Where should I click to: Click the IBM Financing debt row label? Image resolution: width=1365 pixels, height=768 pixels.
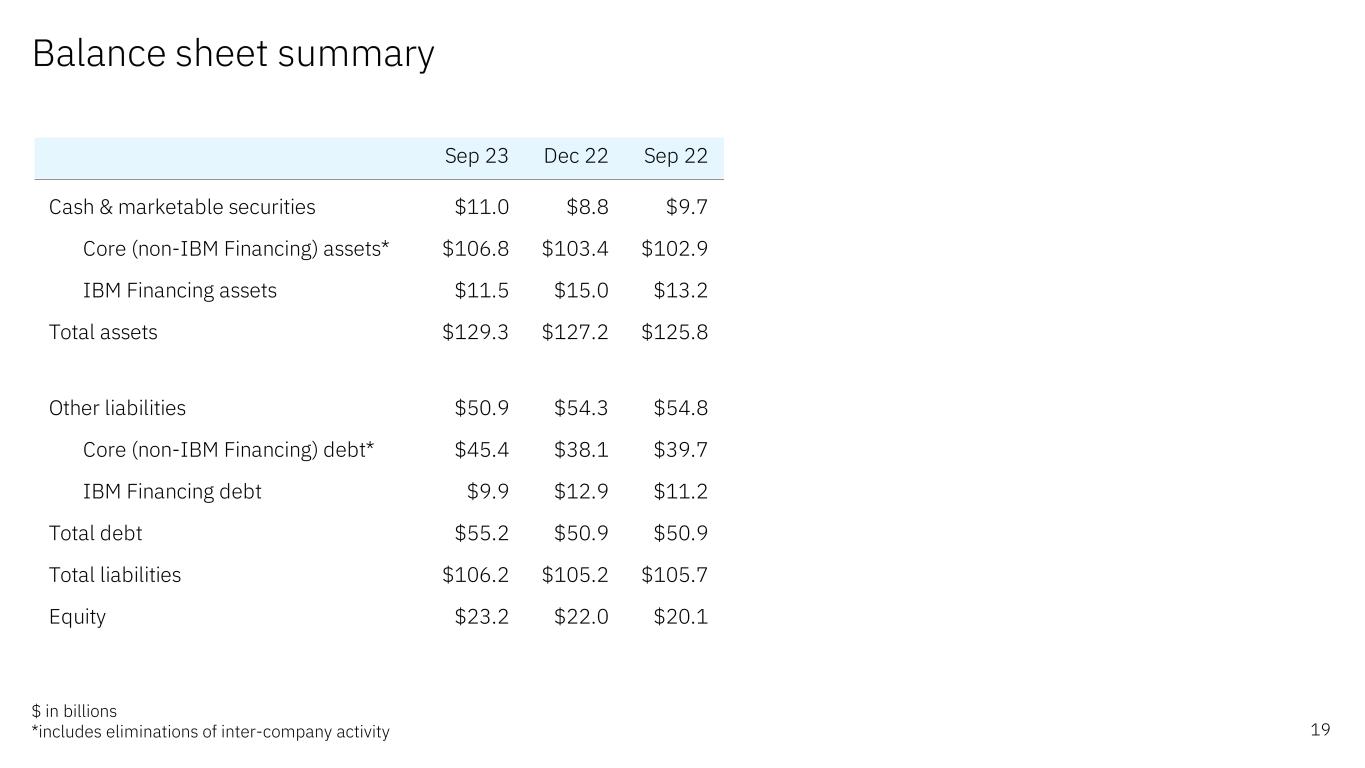tap(172, 492)
